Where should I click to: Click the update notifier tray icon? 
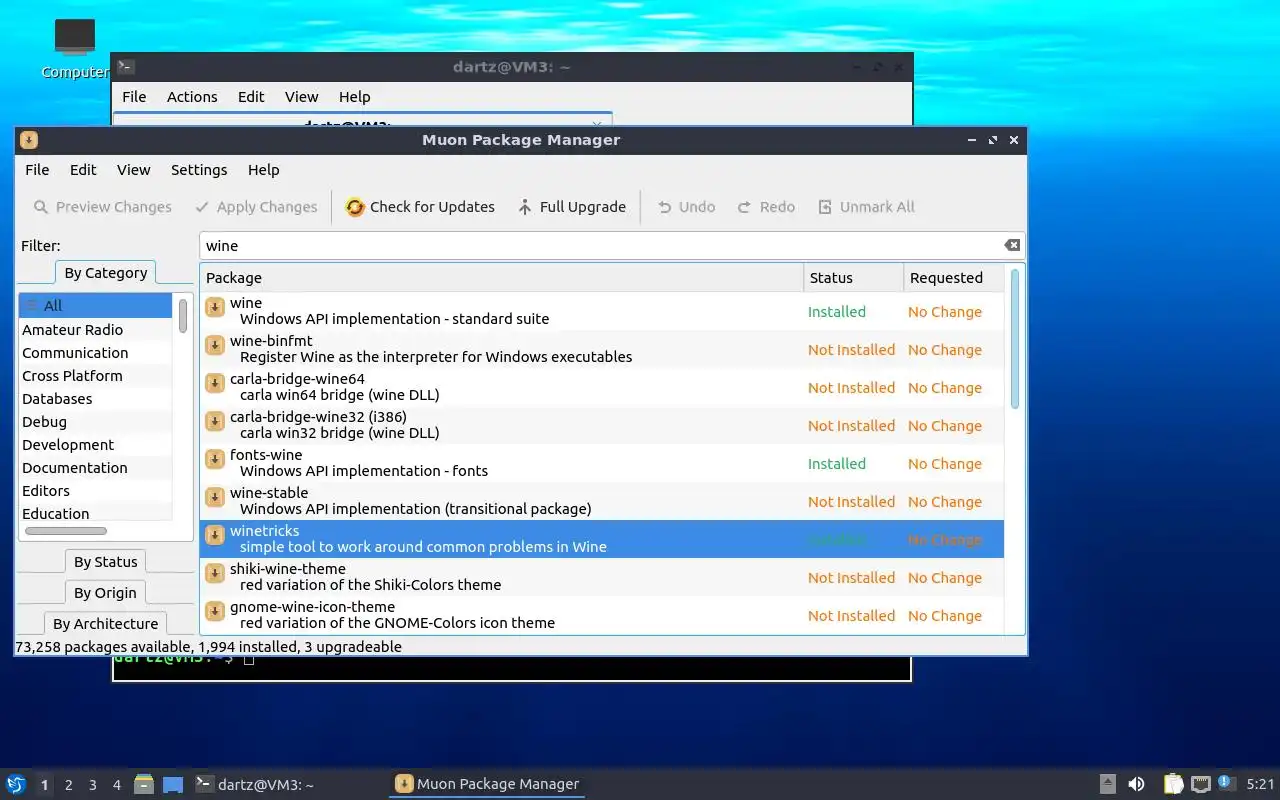[x=1224, y=782]
